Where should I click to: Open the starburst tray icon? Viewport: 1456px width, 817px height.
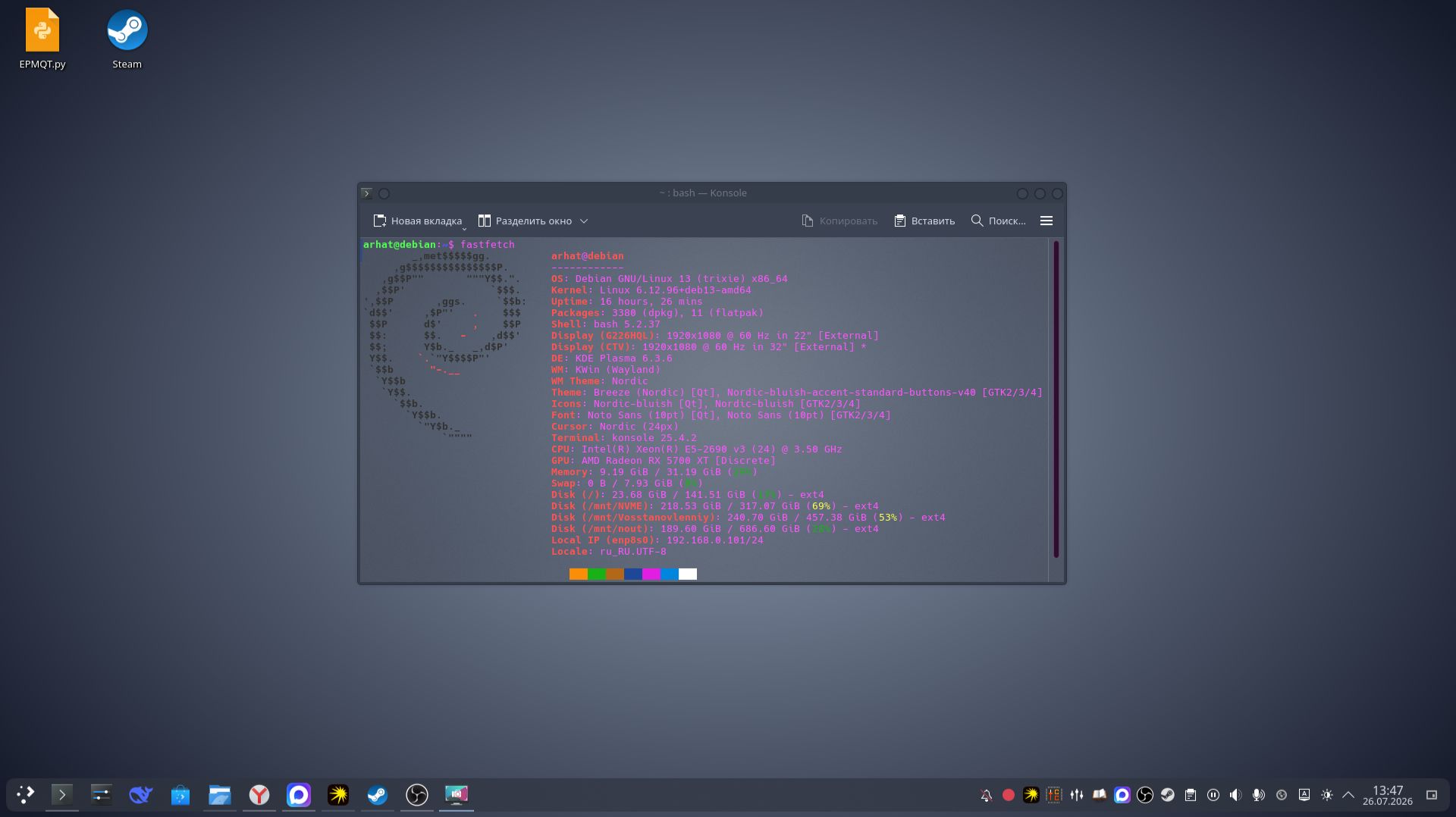[x=1031, y=795]
